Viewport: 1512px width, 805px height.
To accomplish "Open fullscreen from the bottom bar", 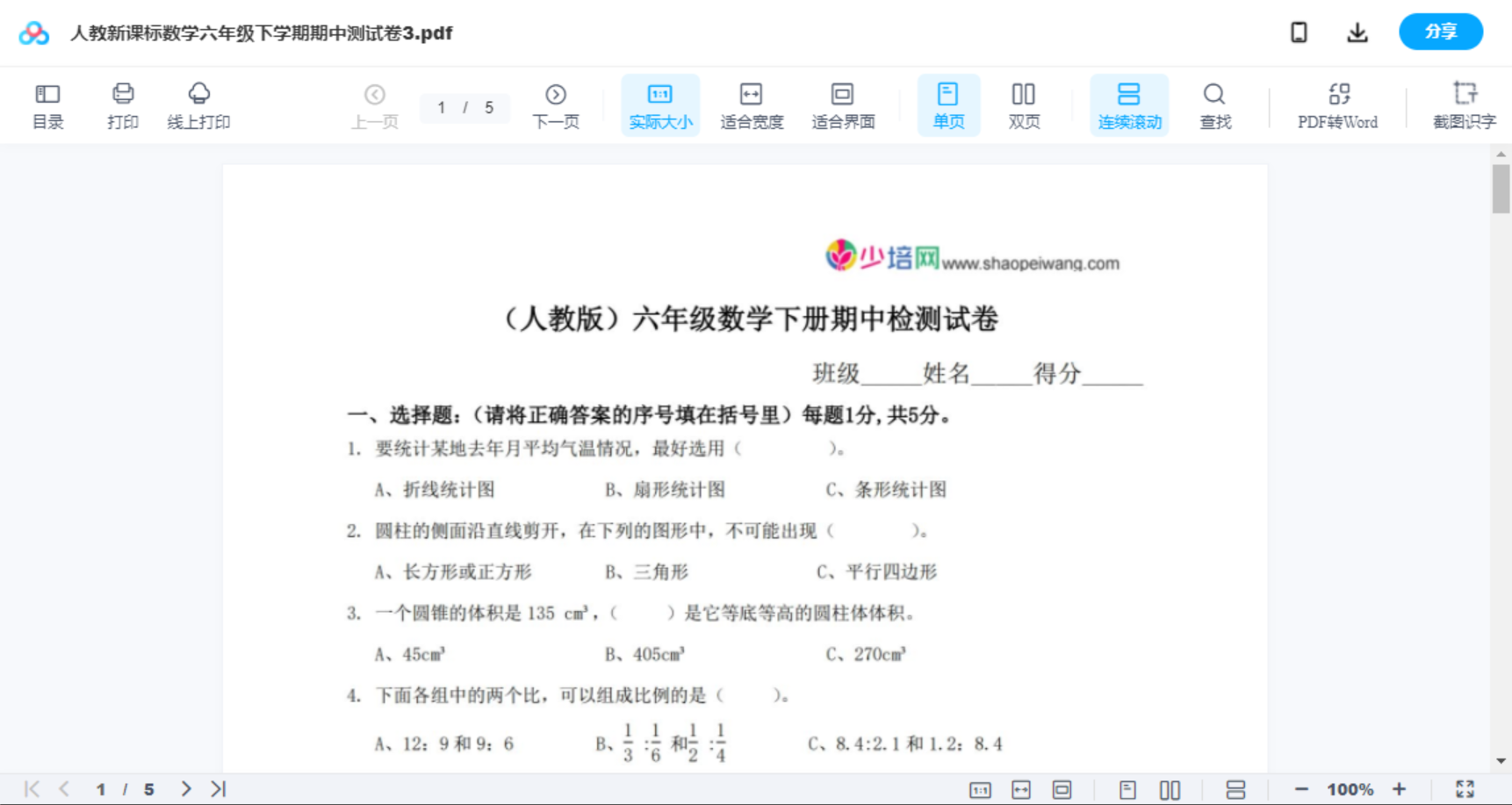I will 1465,788.
